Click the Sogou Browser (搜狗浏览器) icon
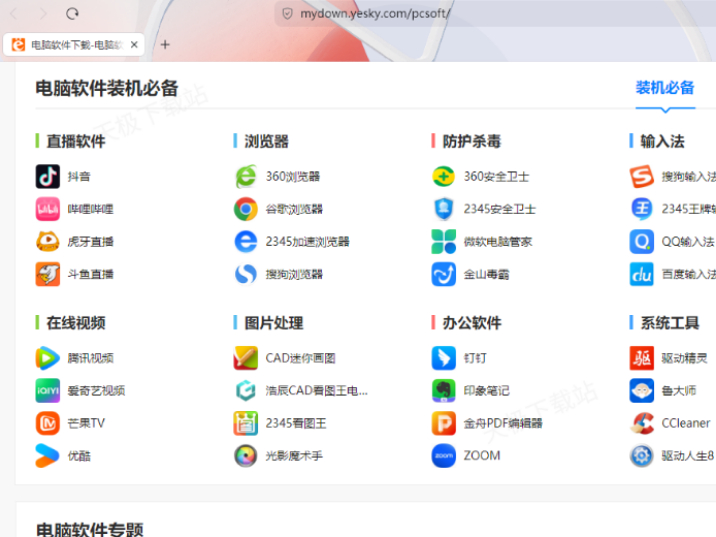The height and width of the screenshot is (537, 716). point(246,274)
